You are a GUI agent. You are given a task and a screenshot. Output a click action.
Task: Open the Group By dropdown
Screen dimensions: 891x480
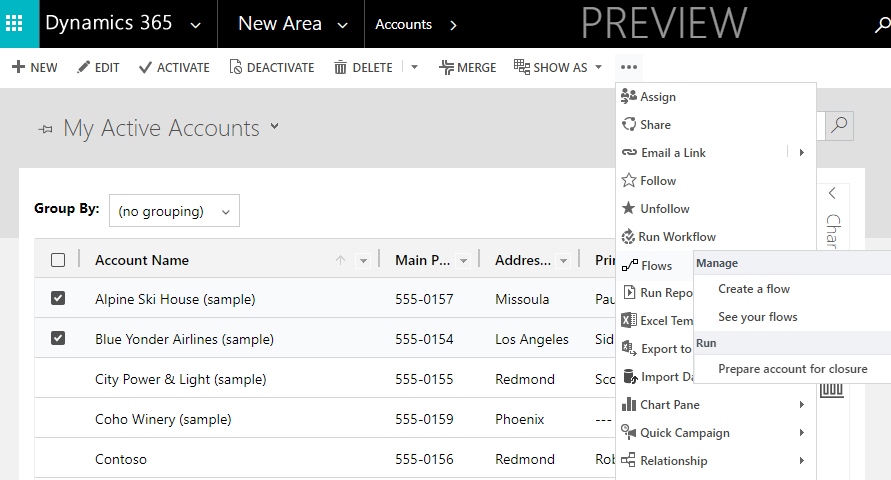point(174,211)
